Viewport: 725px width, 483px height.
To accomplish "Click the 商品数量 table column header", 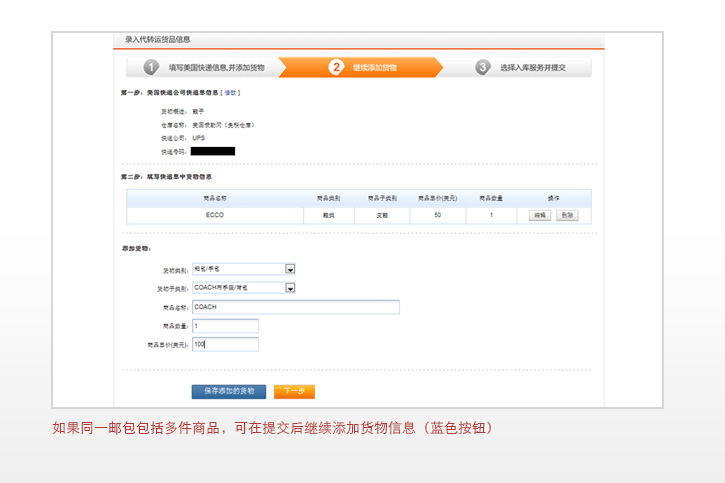I will 490,198.
